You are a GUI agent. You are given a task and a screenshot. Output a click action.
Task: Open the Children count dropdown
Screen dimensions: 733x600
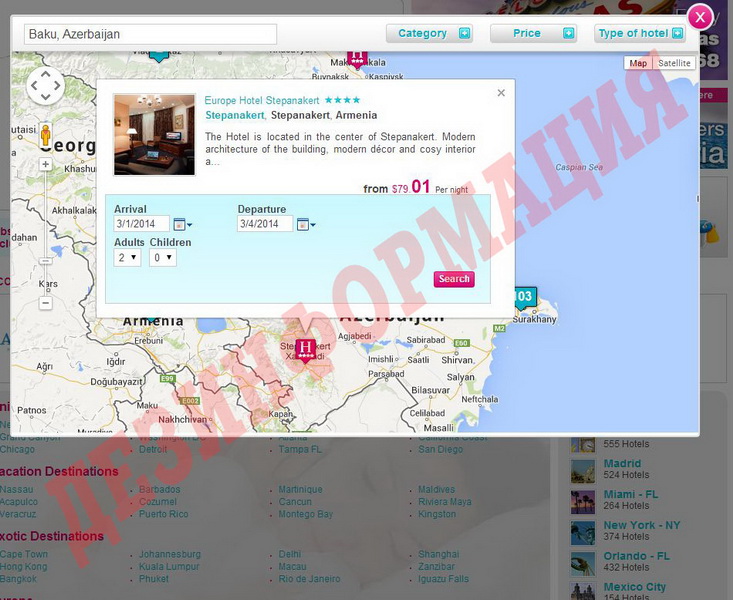(x=163, y=258)
